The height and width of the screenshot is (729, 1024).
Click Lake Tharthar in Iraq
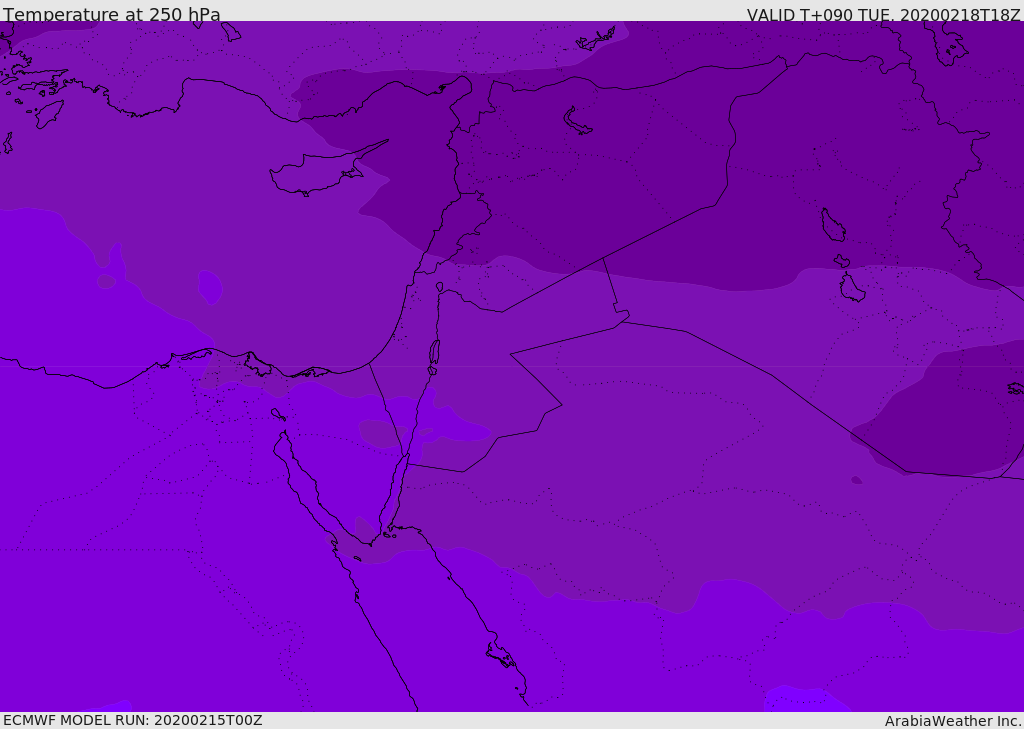(832, 225)
